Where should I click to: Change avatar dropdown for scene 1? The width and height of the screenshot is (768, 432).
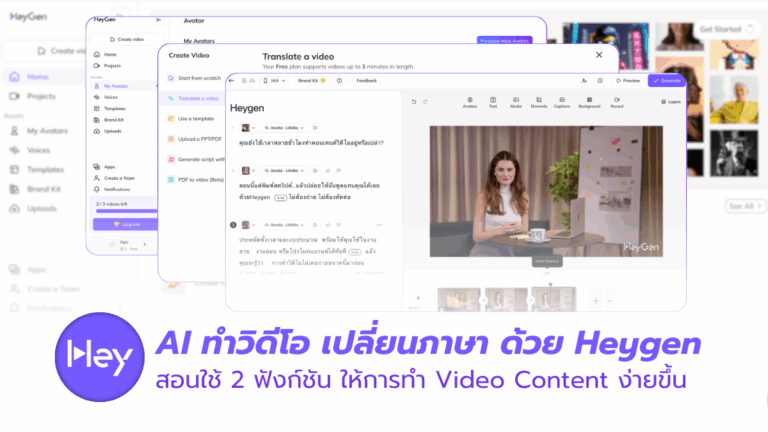click(x=248, y=128)
